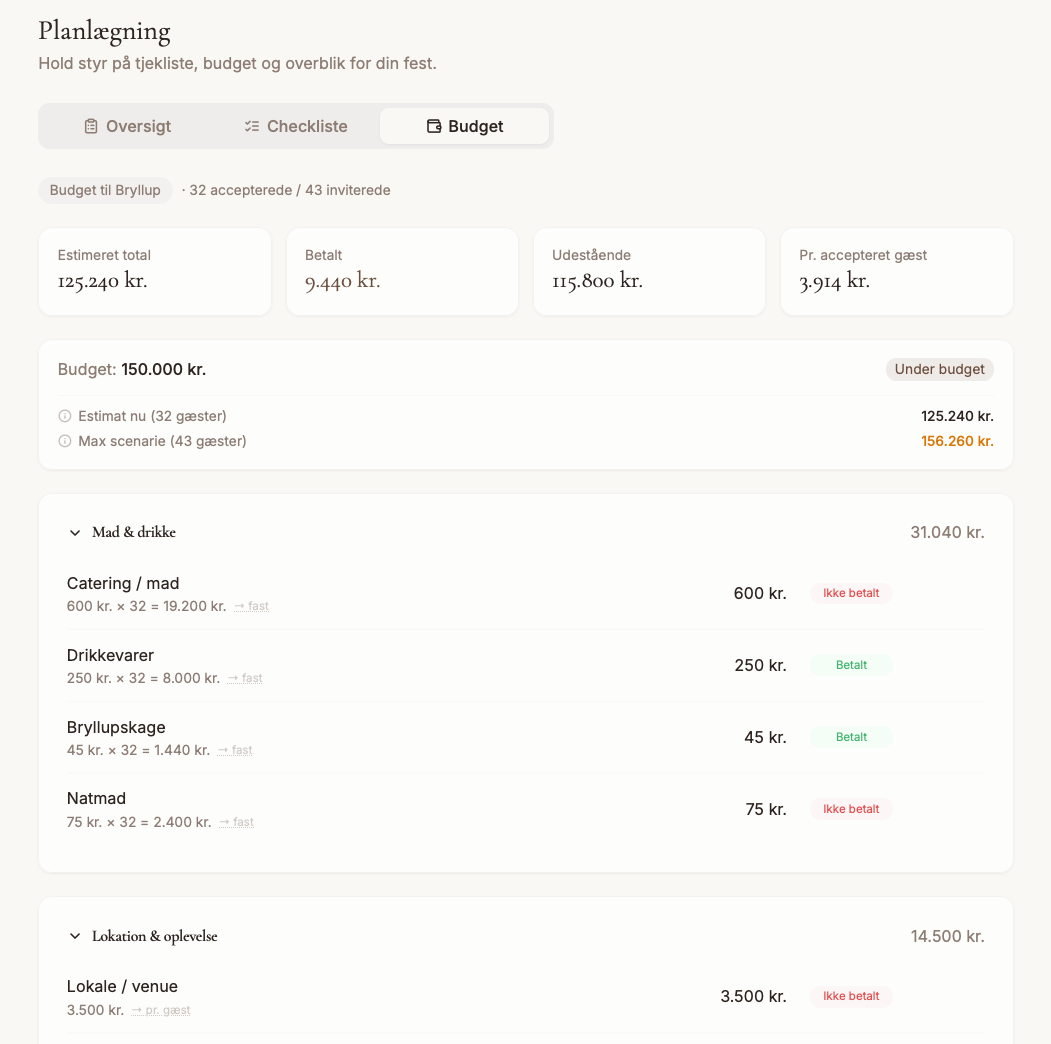The width and height of the screenshot is (1051, 1044).
Task: Click info icon next to Estimat nu
Action: coord(65,416)
